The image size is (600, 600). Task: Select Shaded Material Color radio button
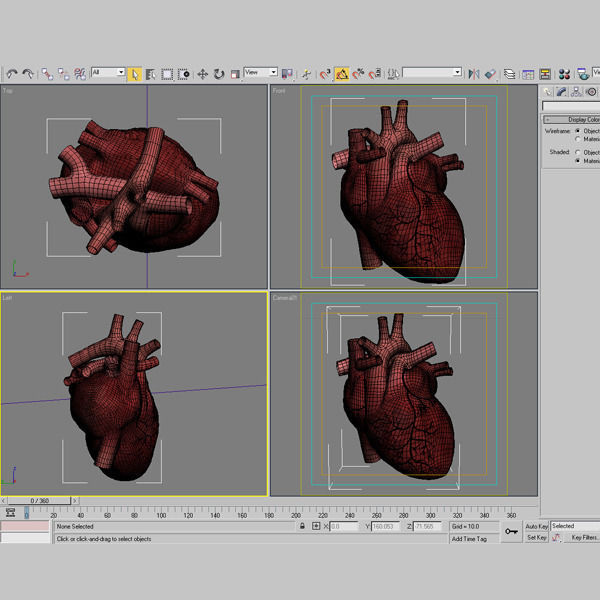tap(578, 161)
